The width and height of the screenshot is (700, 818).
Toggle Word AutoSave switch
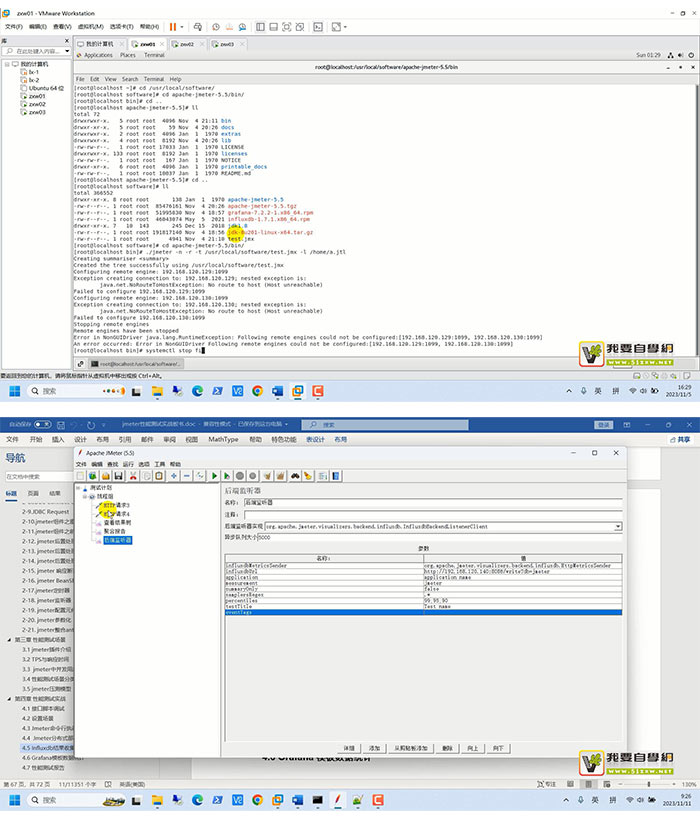click(42, 425)
